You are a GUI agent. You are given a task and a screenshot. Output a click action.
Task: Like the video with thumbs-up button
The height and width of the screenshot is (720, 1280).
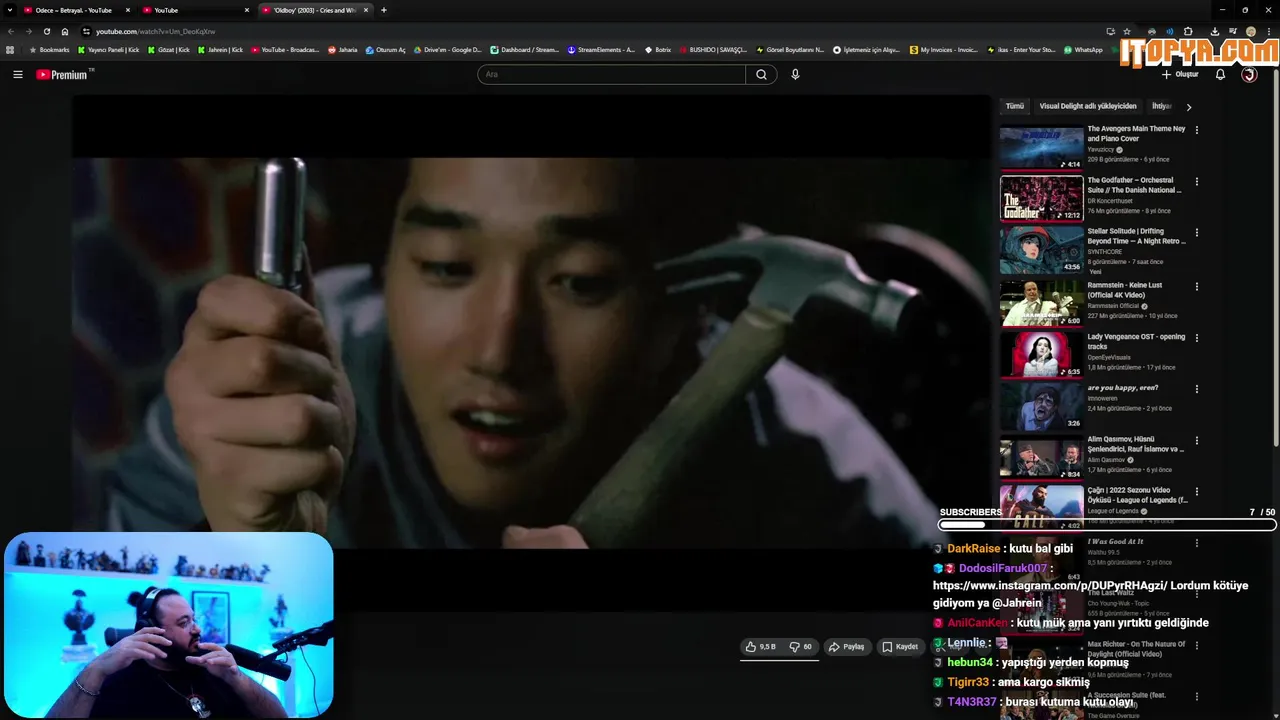(760, 647)
